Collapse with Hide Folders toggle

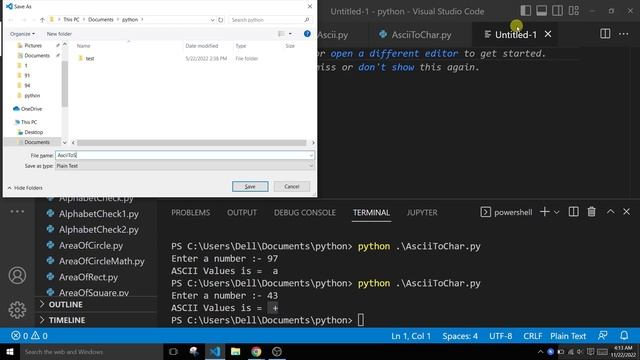pyautogui.click(x=25, y=188)
